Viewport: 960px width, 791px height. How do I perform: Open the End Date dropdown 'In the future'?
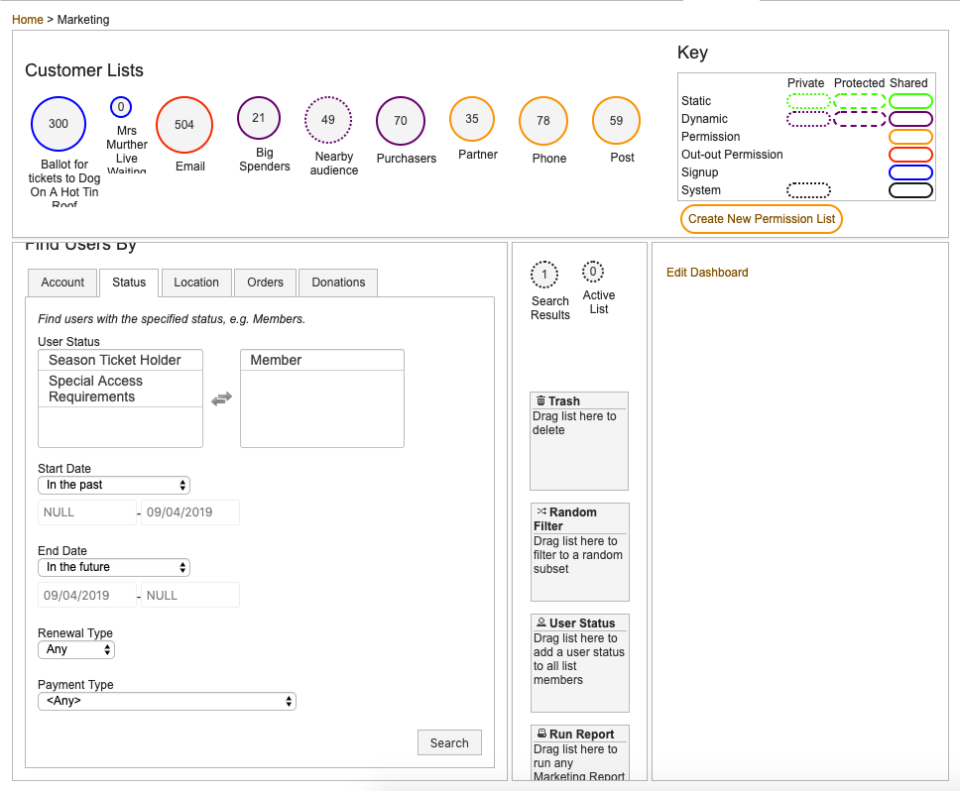114,567
